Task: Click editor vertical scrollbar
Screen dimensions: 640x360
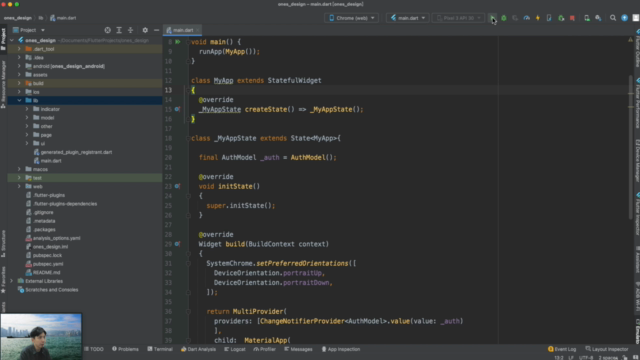Action: click(631, 147)
